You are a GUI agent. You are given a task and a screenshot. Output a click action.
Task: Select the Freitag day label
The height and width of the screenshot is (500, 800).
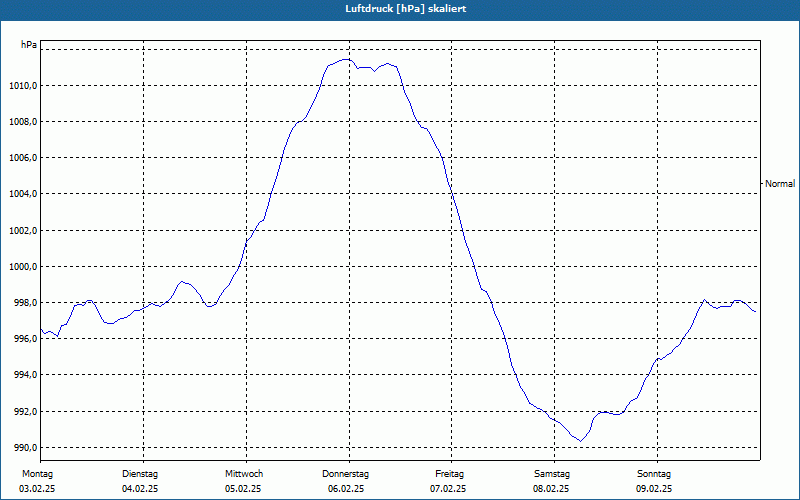(449, 474)
